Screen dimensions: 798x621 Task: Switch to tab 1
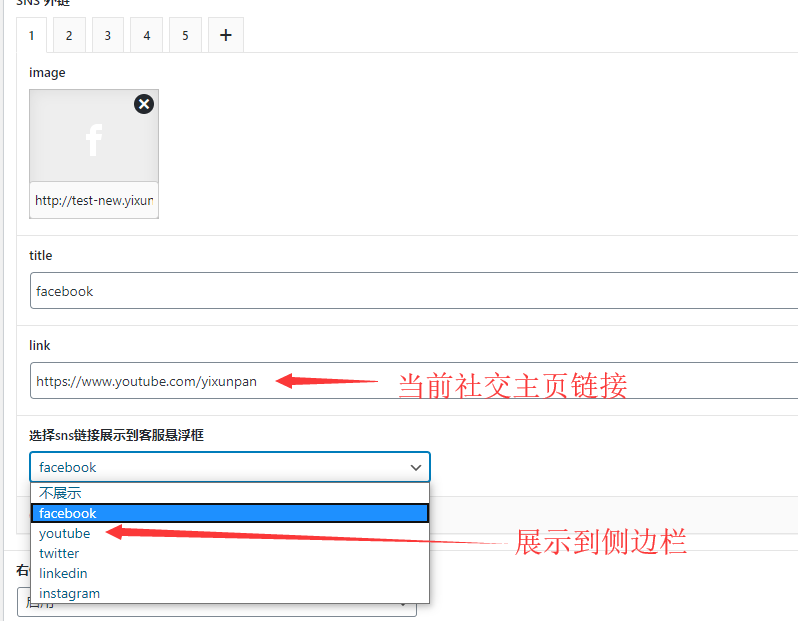tap(32, 35)
